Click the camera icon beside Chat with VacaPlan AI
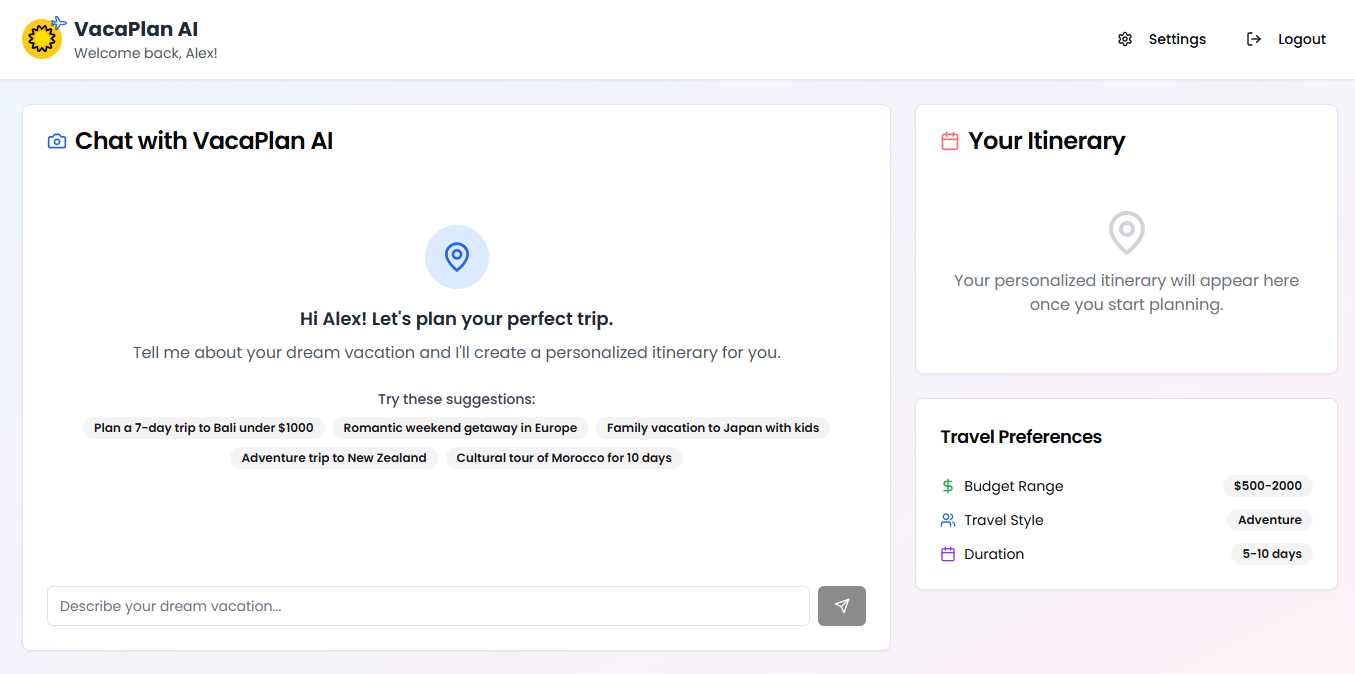 click(x=57, y=140)
